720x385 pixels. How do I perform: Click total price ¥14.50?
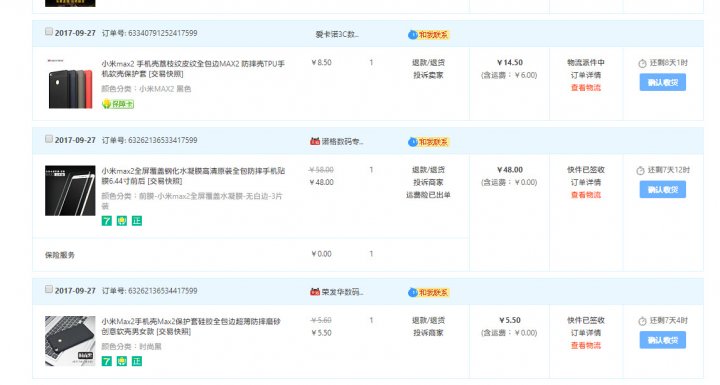coord(510,62)
